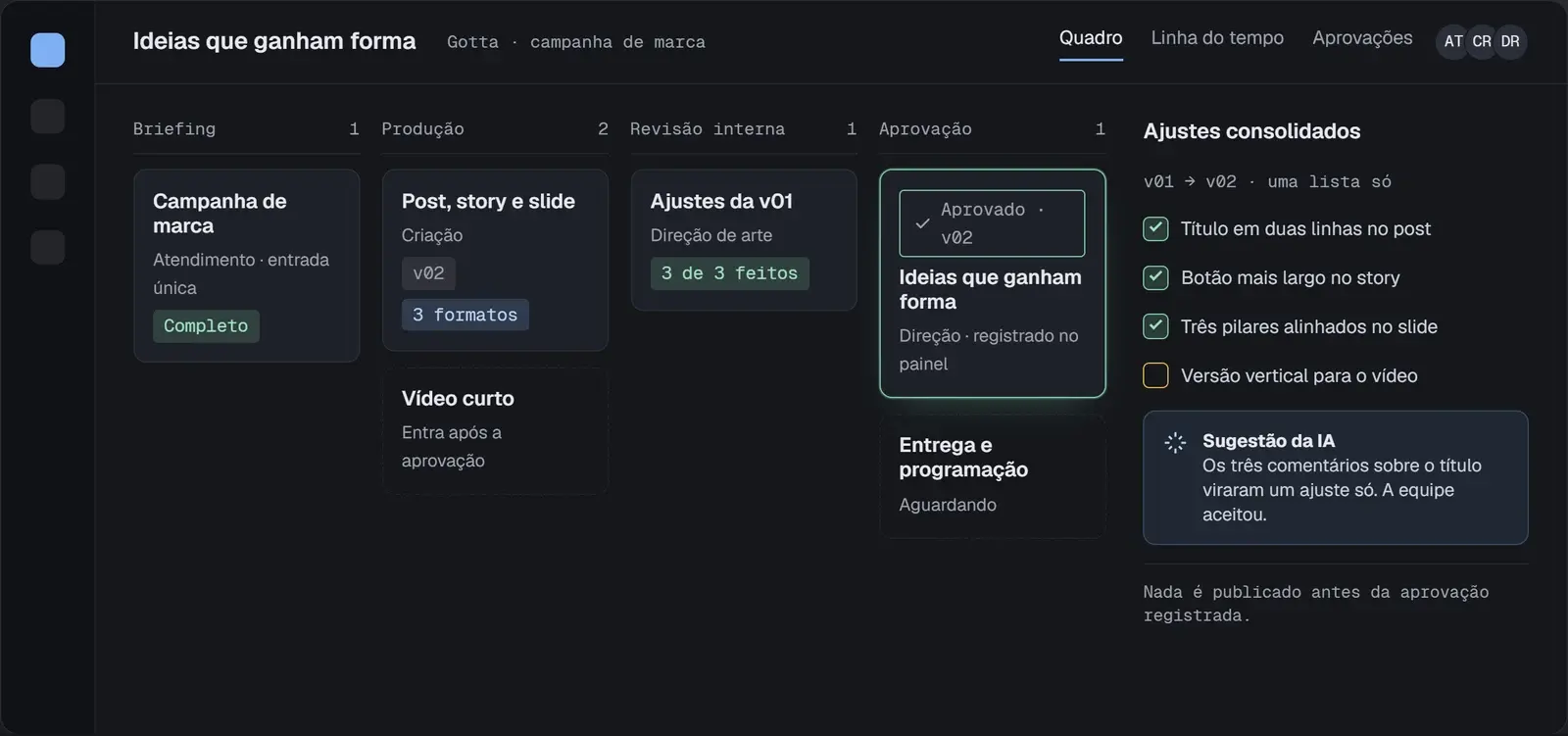Image resolution: width=1568 pixels, height=736 pixels.
Task: Open the AT user avatar
Action: pyautogui.click(x=1453, y=41)
